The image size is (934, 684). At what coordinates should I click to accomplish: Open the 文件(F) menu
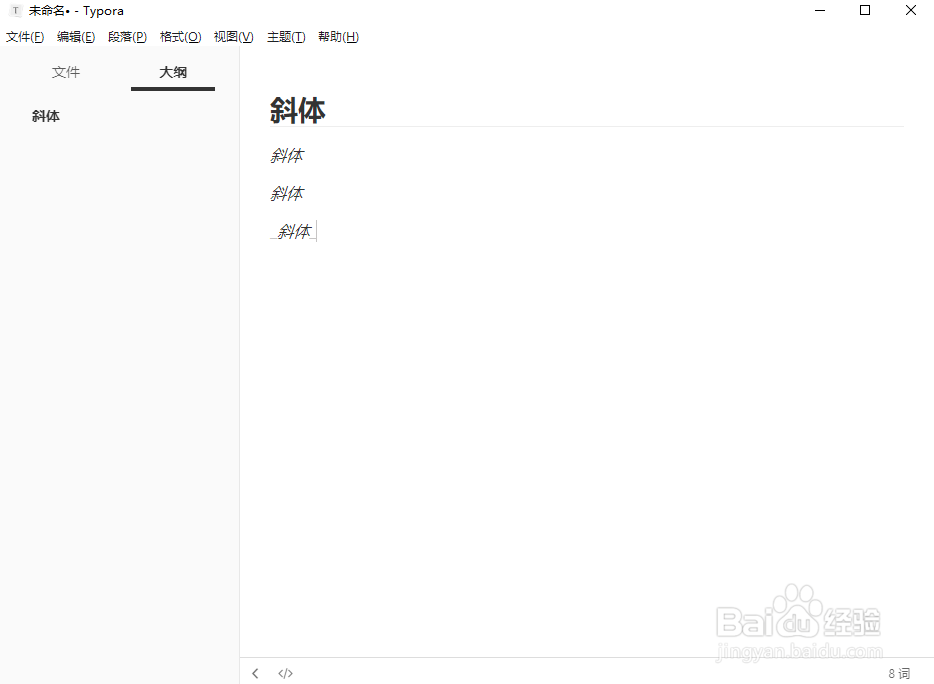[25, 37]
